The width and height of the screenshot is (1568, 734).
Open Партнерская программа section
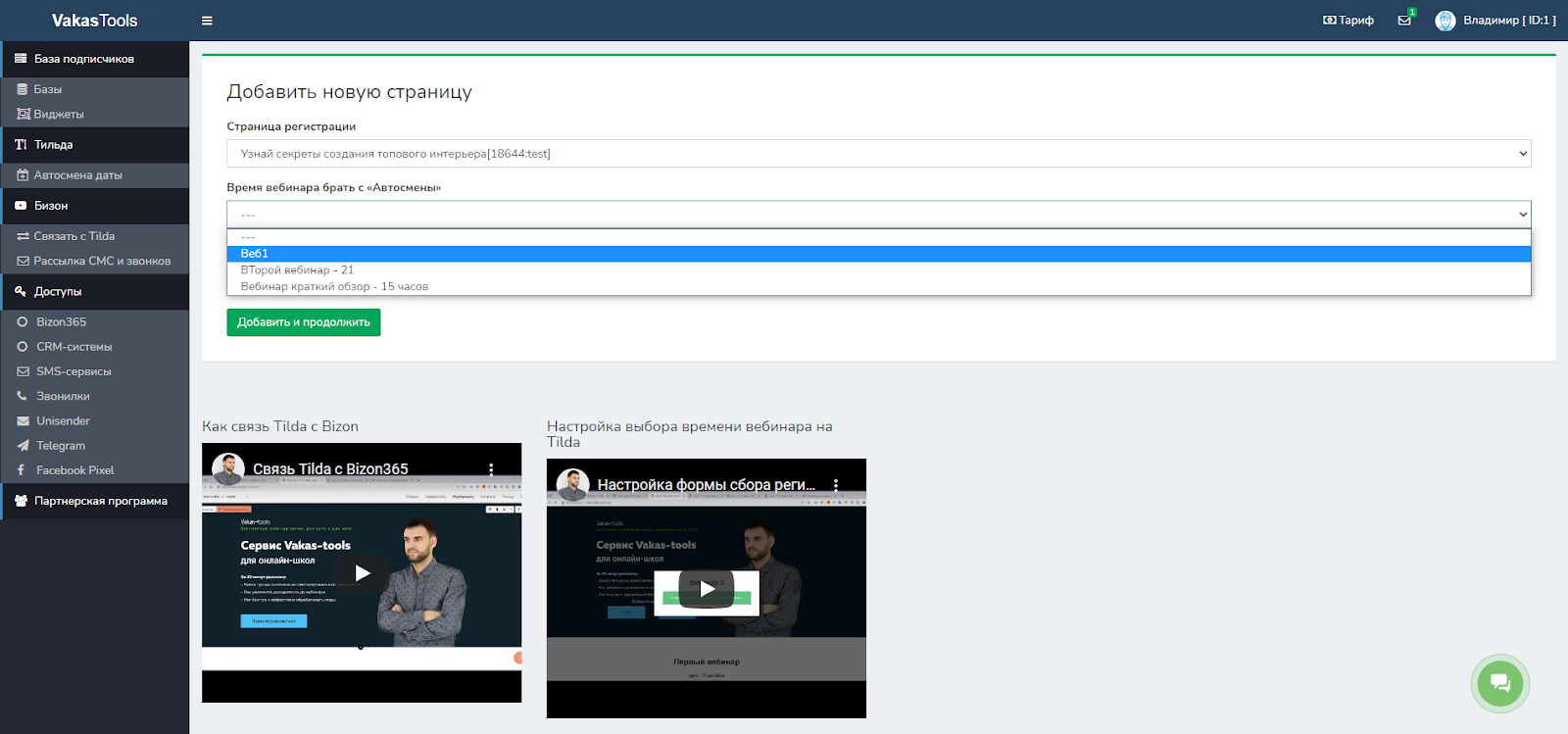click(100, 501)
